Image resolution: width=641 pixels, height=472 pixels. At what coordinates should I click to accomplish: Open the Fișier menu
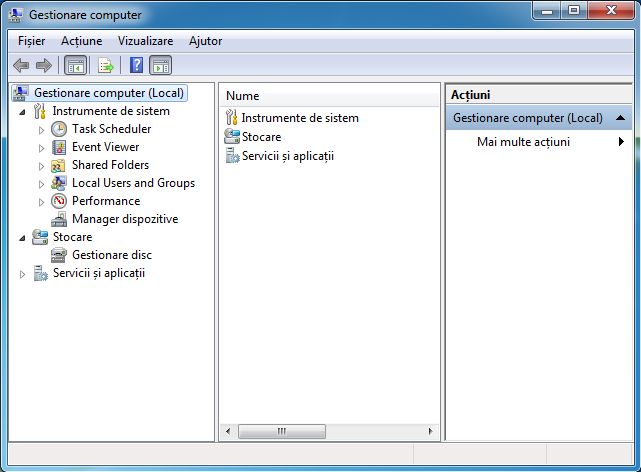tap(31, 41)
